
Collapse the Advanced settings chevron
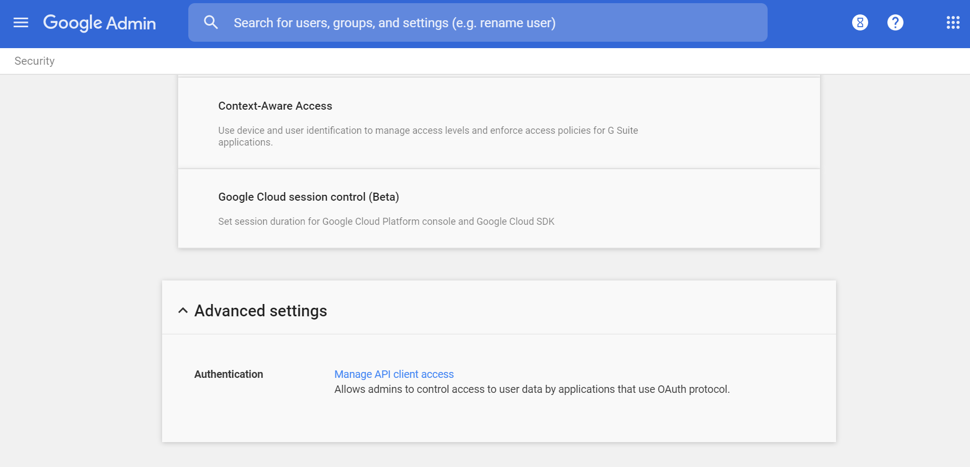pos(183,311)
